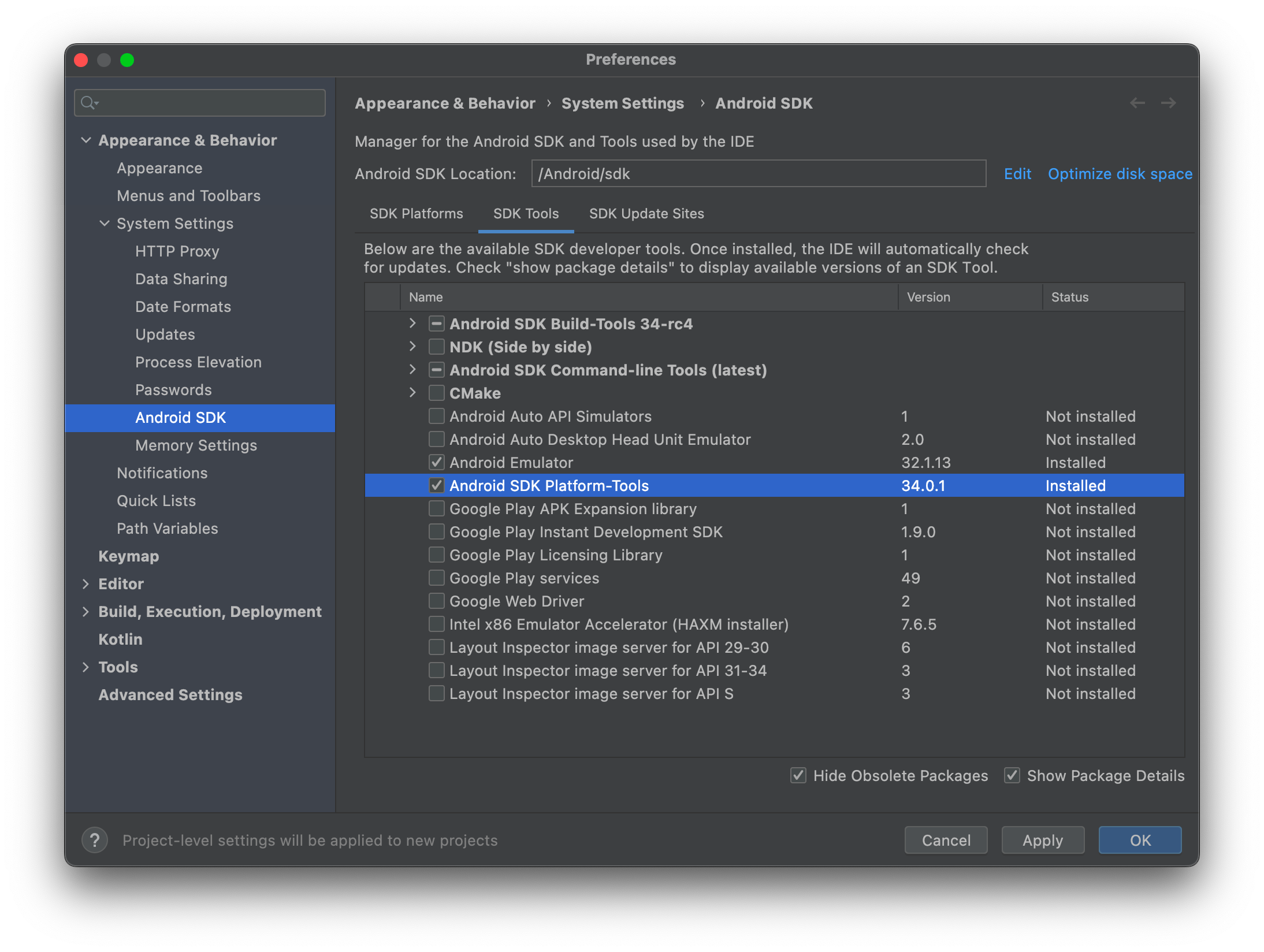
Task: Expand the Editor section
Action: click(x=86, y=583)
